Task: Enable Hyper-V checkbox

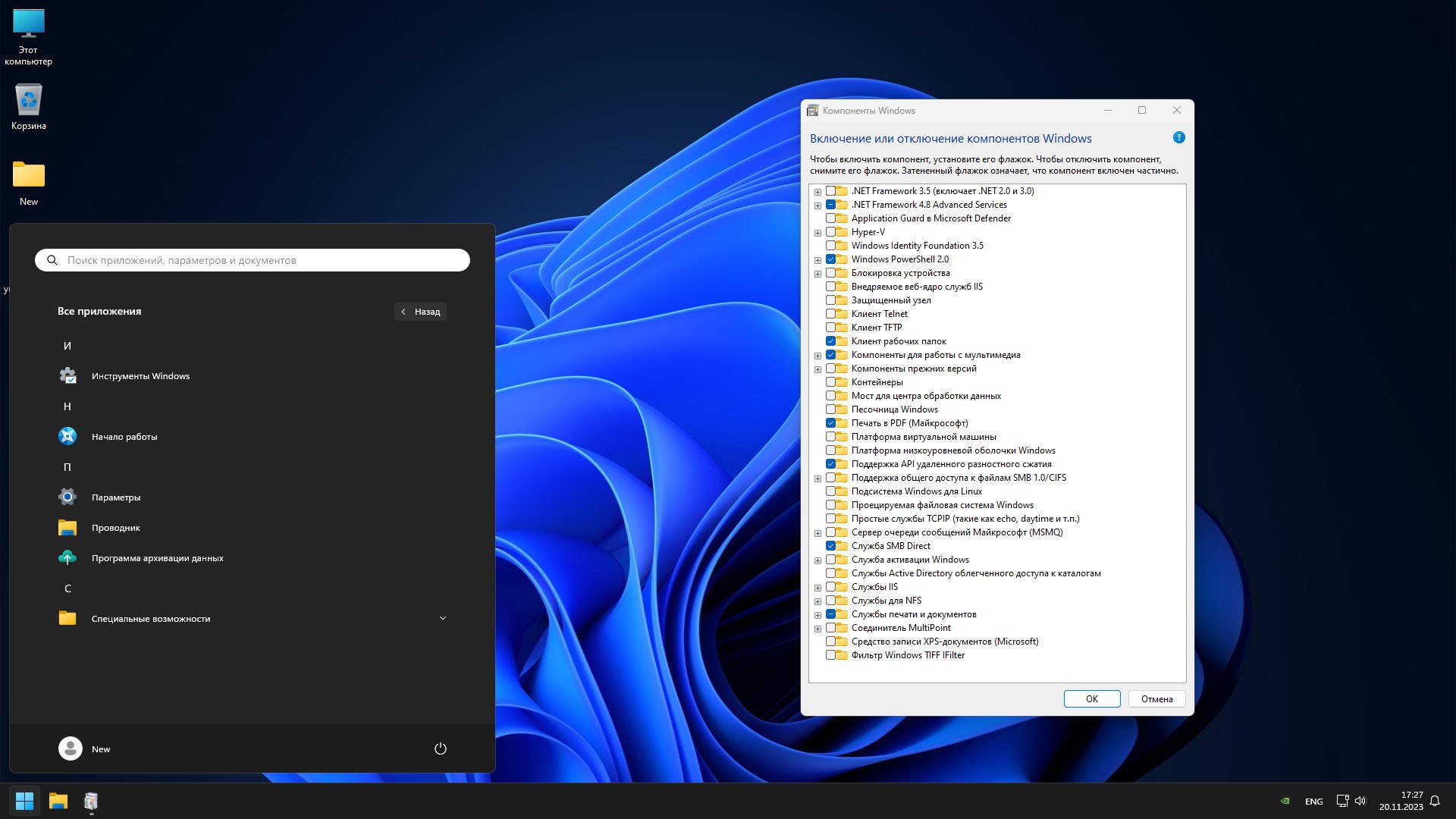Action: [x=830, y=232]
